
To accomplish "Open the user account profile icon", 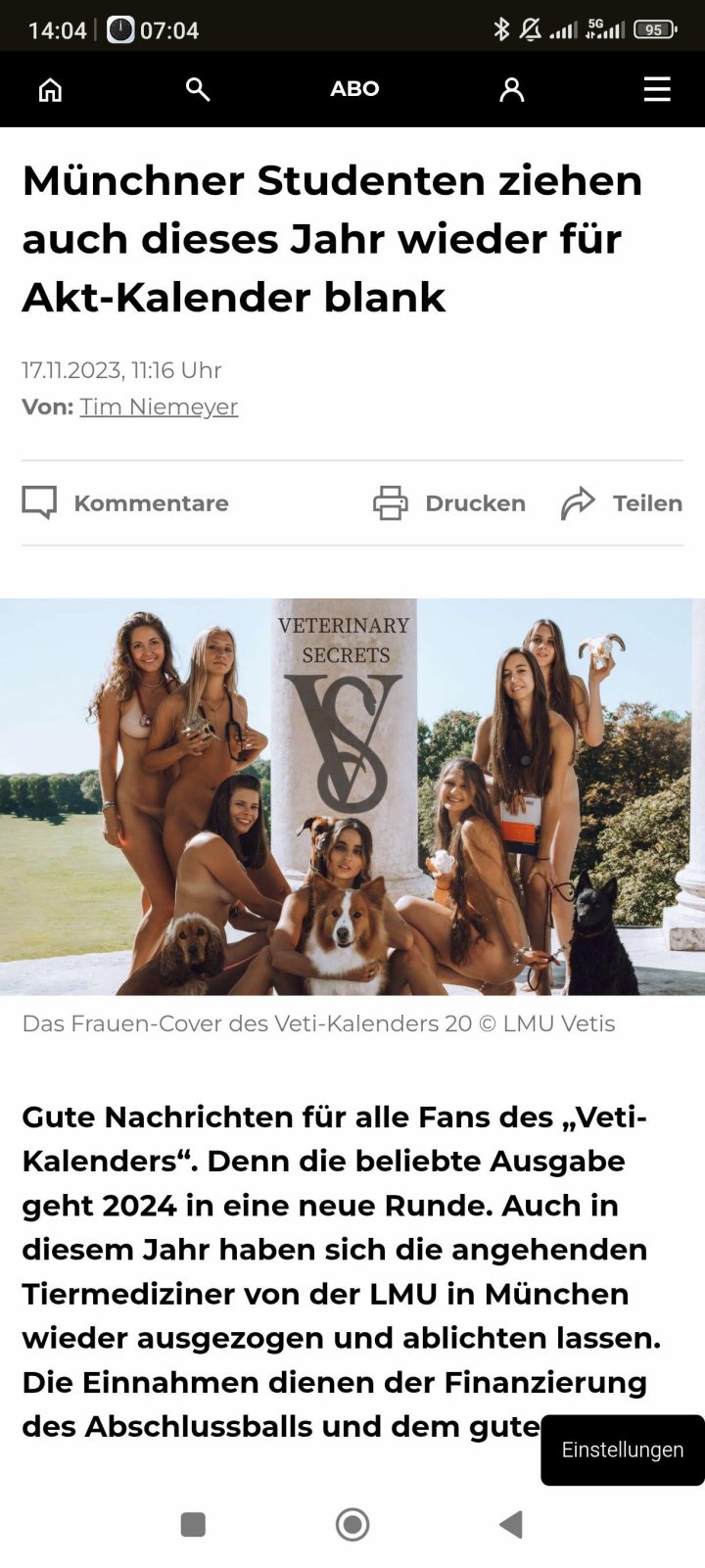I will click(x=511, y=89).
